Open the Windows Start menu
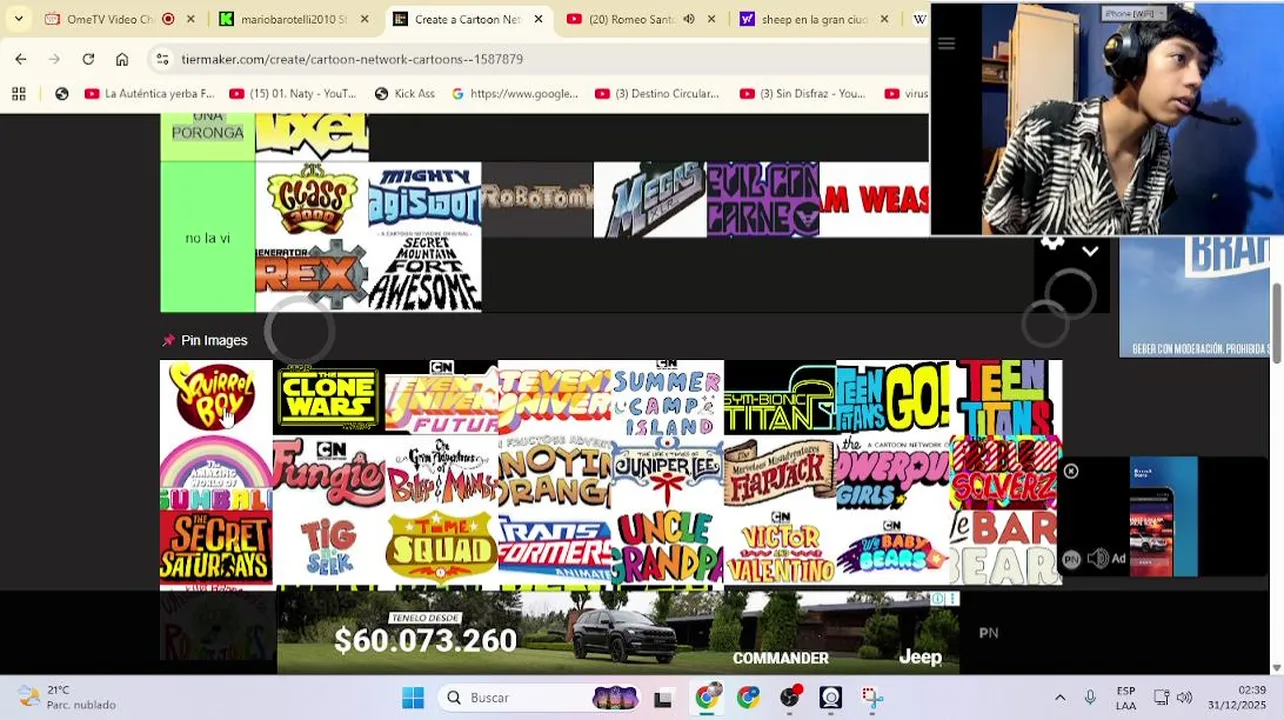The height and width of the screenshot is (720, 1284). (x=412, y=698)
